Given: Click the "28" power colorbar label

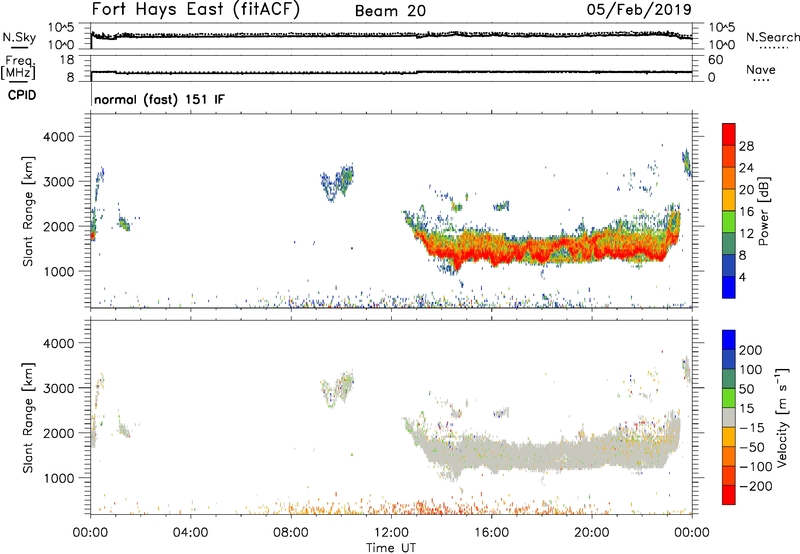Looking at the screenshot, I should tap(746, 146).
